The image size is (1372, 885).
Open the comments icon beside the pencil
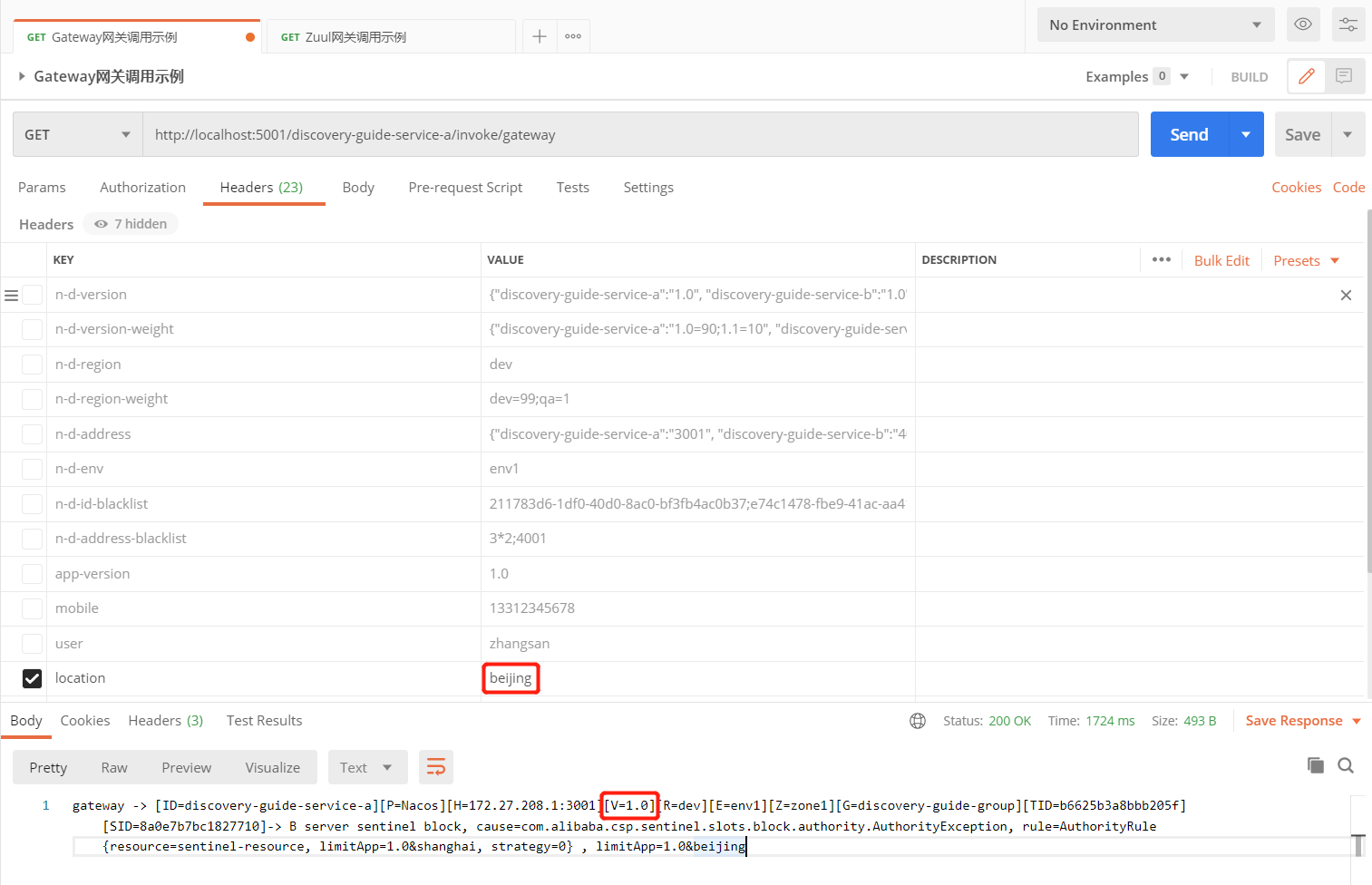click(x=1344, y=77)
